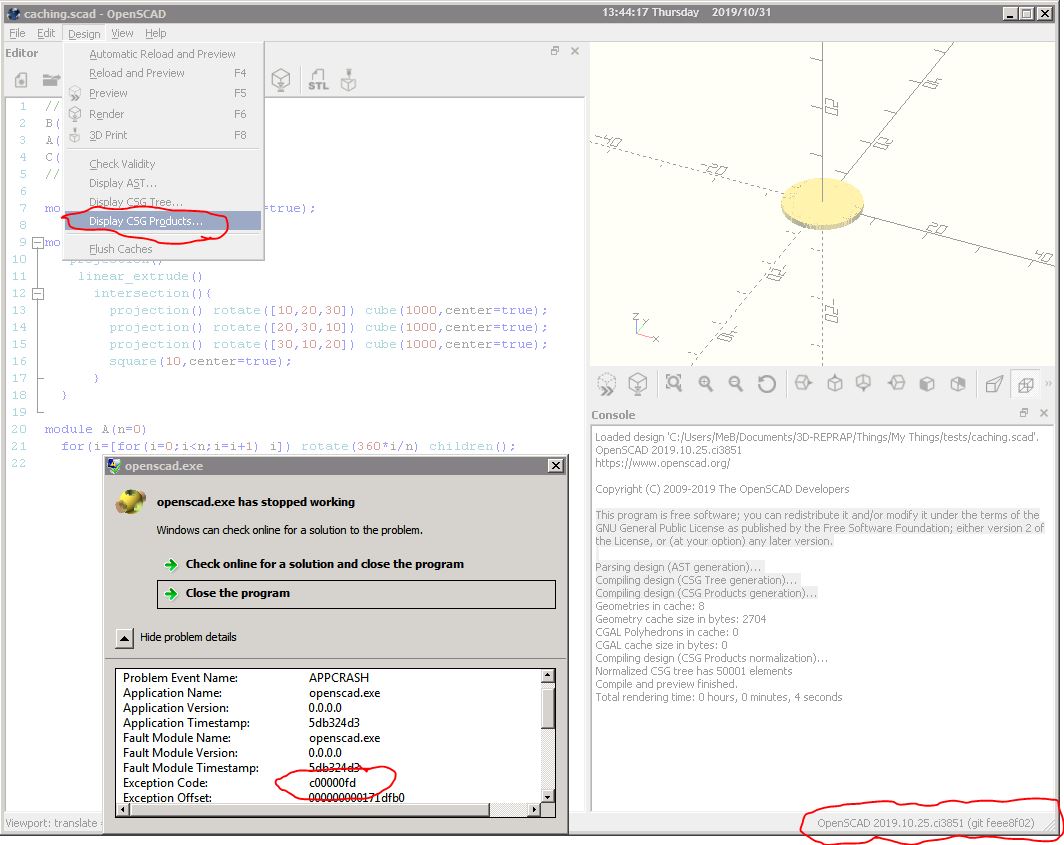This screenshot has width=1064, height=845.
Task: Create a new file with the editor document icon
Action: pyautogui.click(x=21, y=81)
